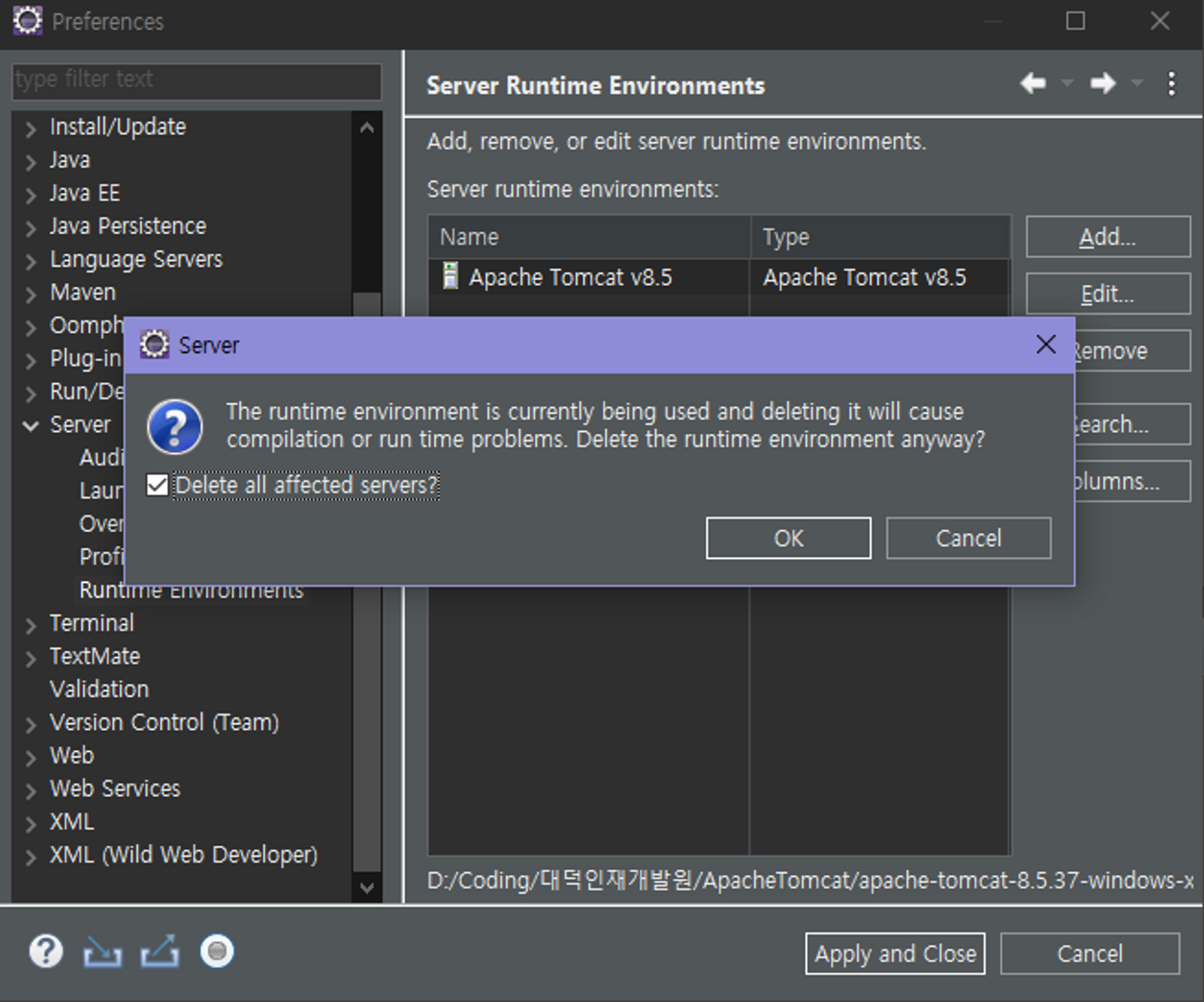The image size is (1204, 1002).
Task: Cancel the Server delete dialog
Action: [x=969, y=538]
